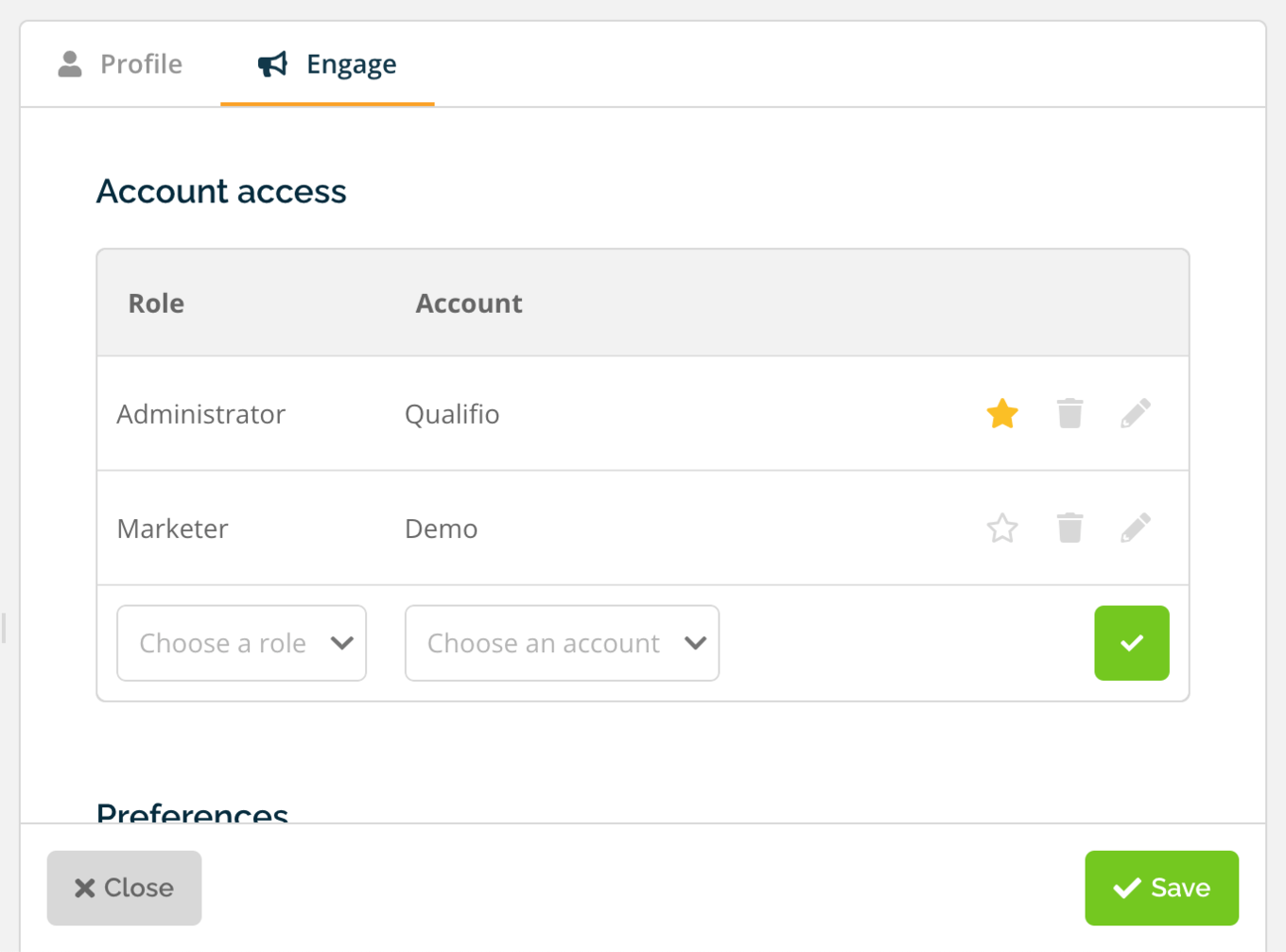Click the Account column header
This screenshot has height=952, width=1286.
[469, 303]
